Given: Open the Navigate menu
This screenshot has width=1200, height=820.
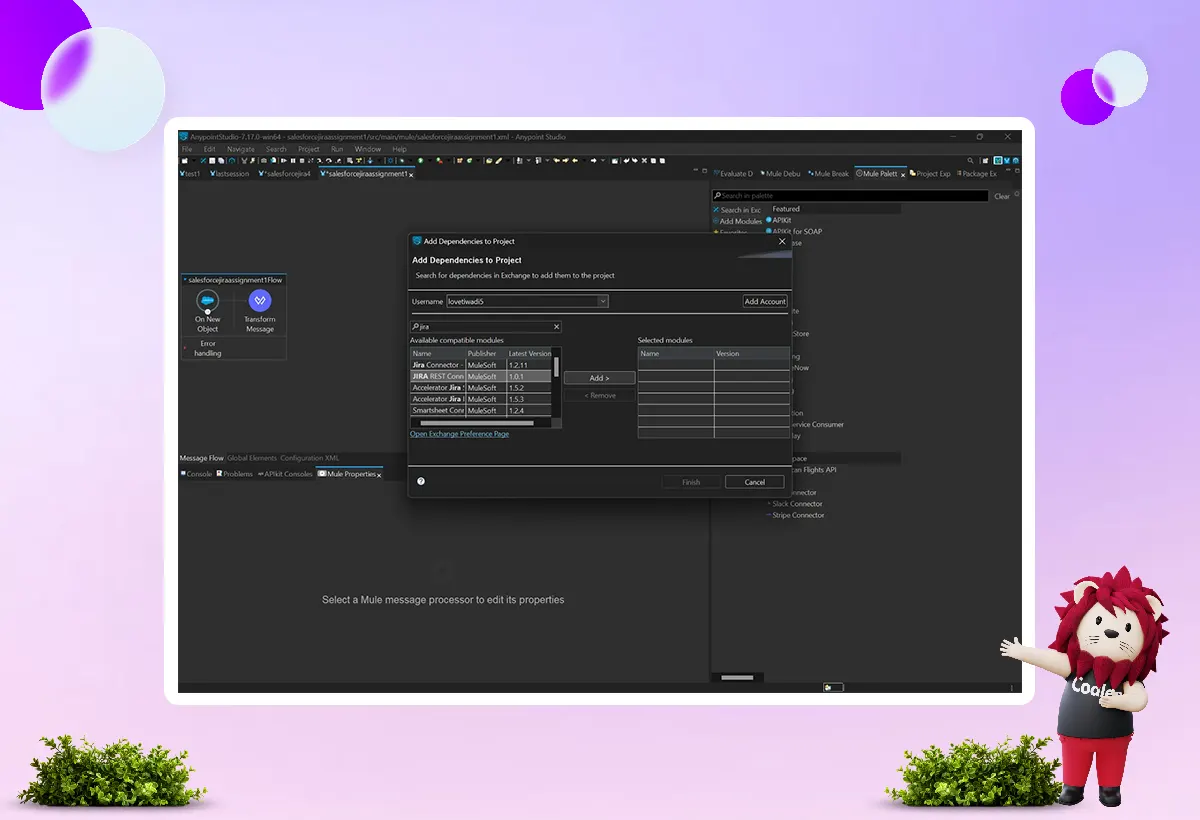Looking at the screenshot, I should 241,149.
